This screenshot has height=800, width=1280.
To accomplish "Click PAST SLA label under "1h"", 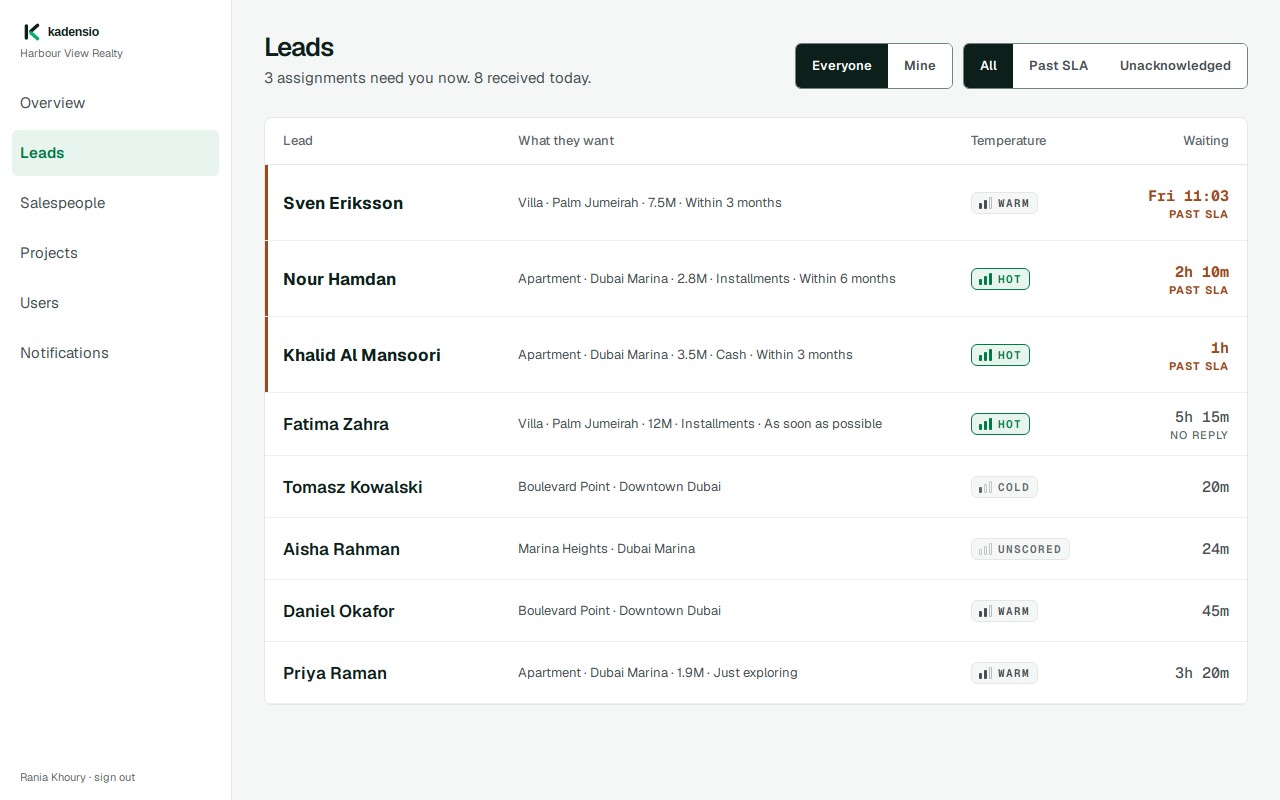I will pos(1199,366).
